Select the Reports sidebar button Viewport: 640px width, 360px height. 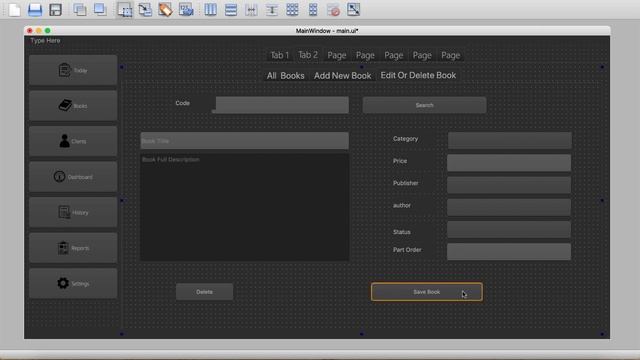pos(73,248)
